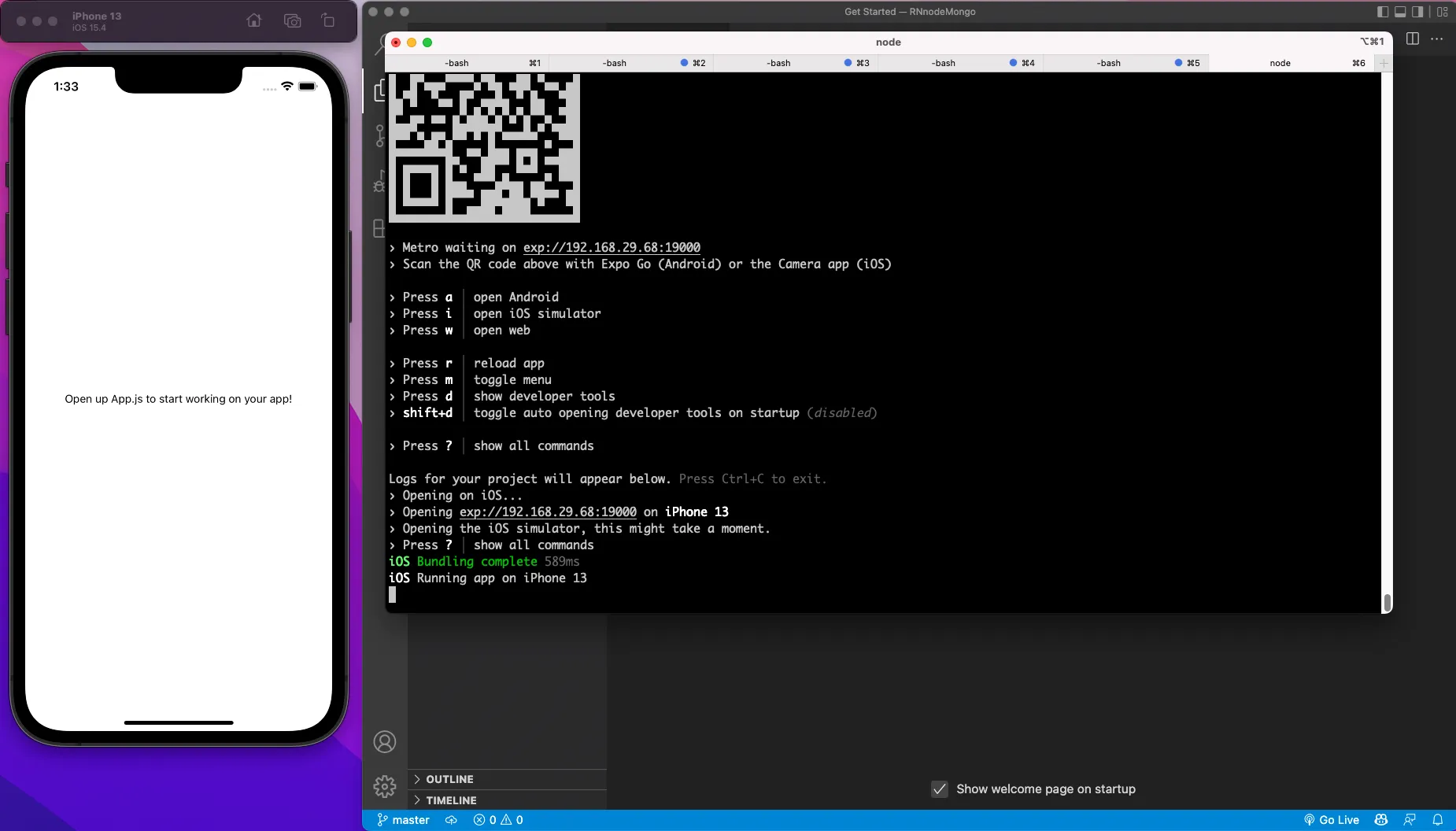Click 'Press m toggle menu' line

(470, 379)
